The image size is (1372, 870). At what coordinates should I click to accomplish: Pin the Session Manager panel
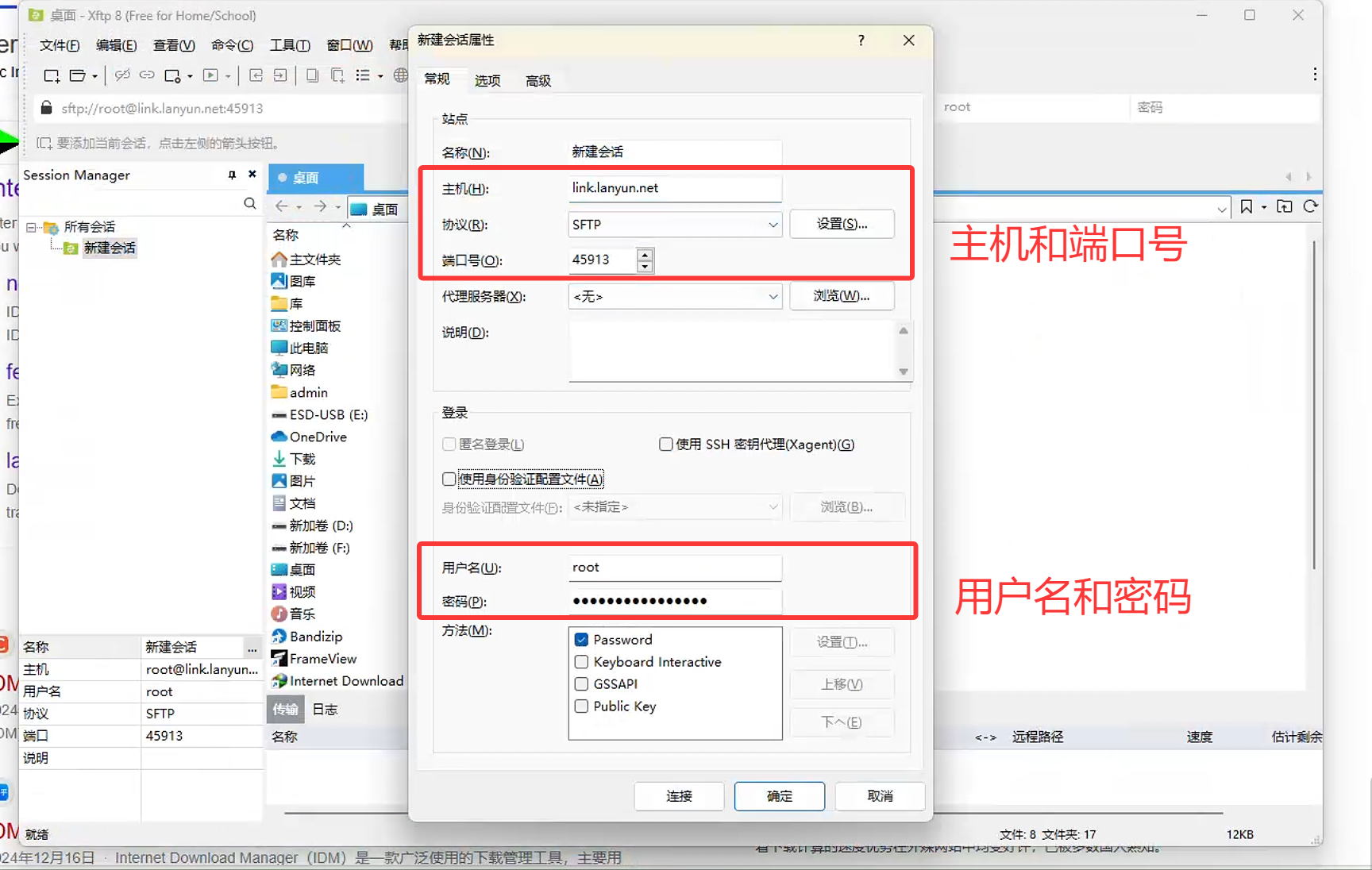(232, 175)
